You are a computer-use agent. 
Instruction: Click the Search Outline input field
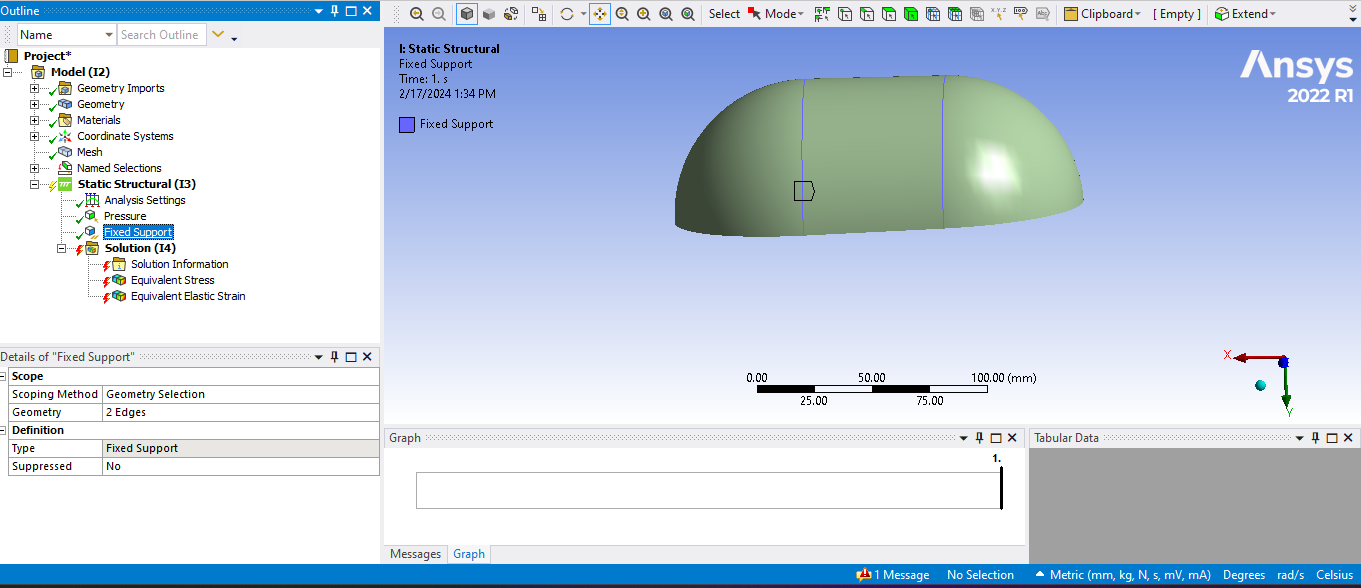click(162, 35)
